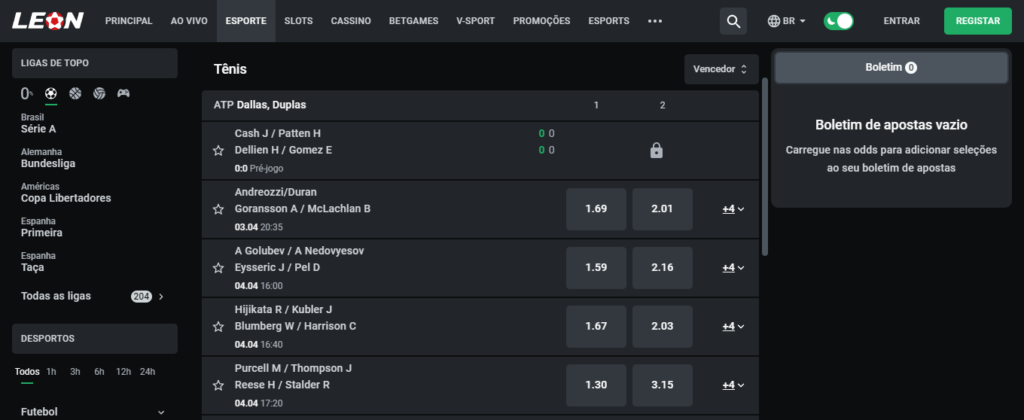Image resolution: width=1024 pixels, height=420 pixels.
Task: Open the three-dots more menu
Action: 655,21
